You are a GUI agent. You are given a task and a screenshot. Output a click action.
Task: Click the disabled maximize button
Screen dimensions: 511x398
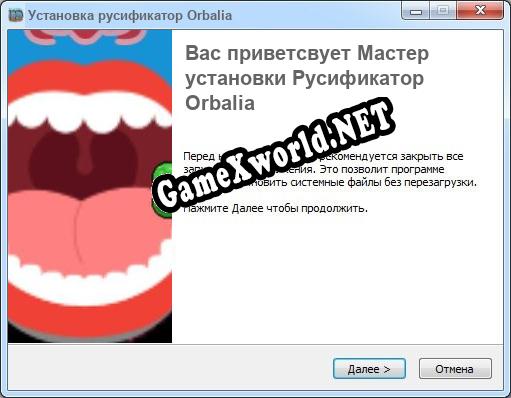(x=443, y=12)
